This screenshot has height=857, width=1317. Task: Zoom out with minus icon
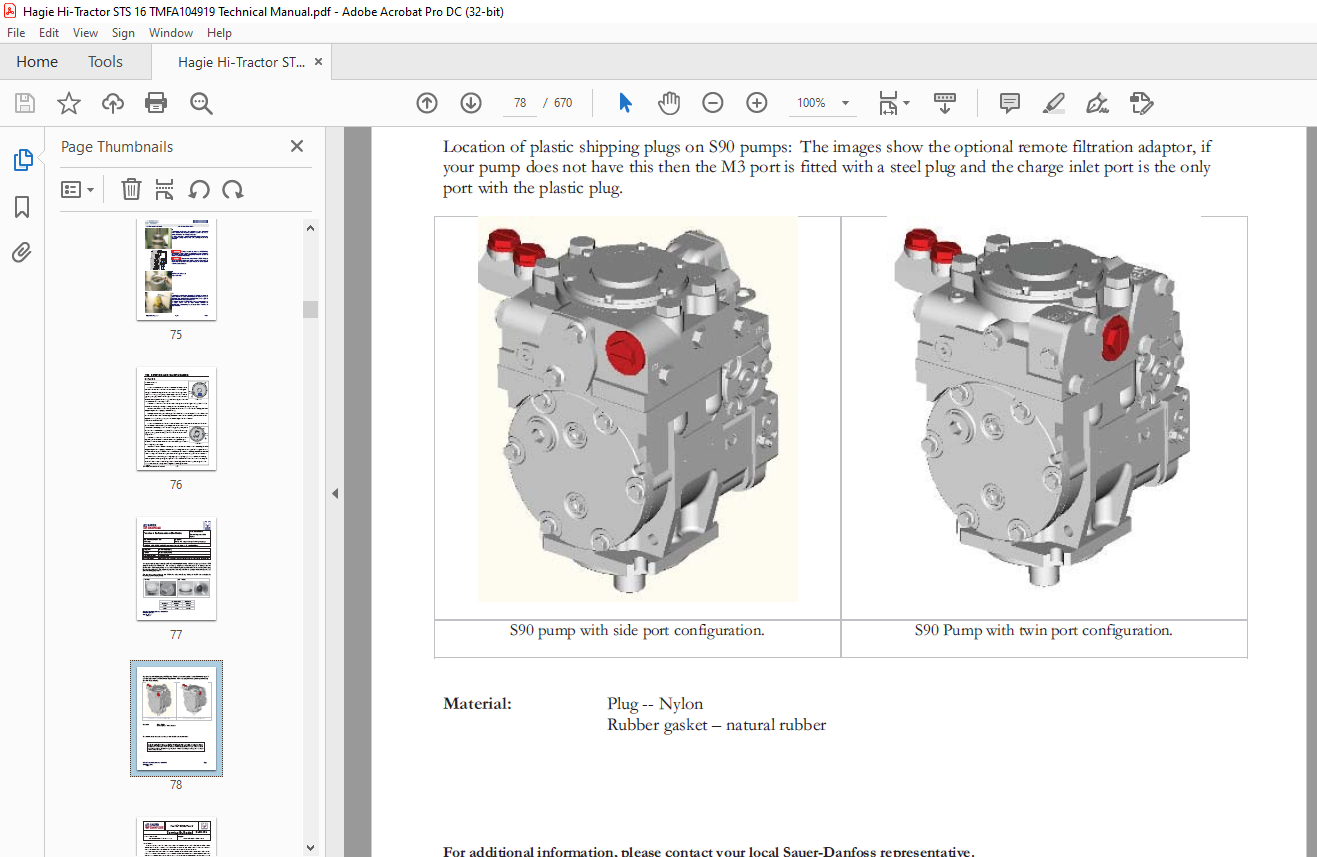pyautogui.click(x=713, y=103)
